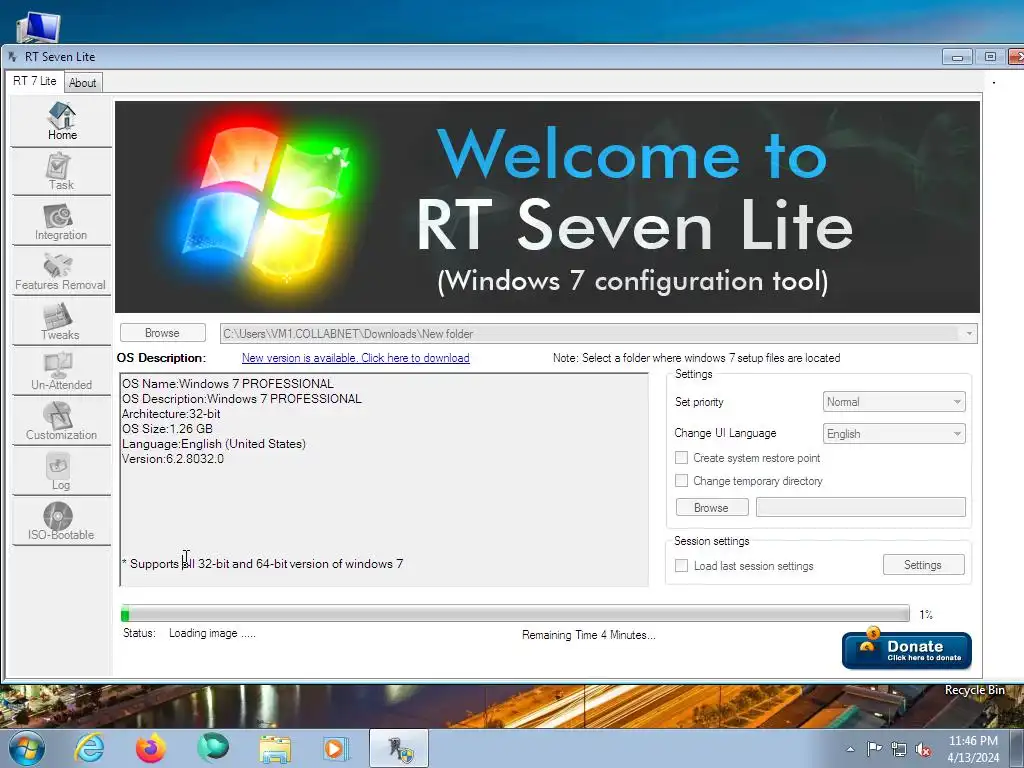Open Un-Attended setup section

[x=61, y=372]
